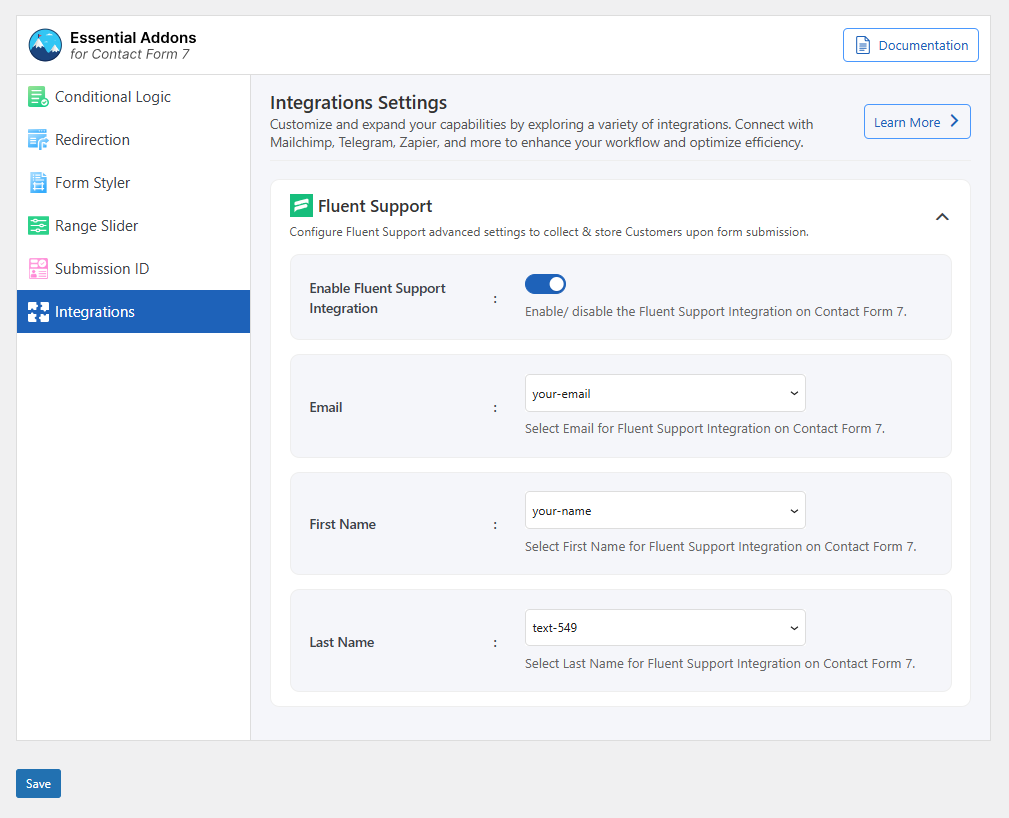Click the Form Styler sidebar icon
1009x818 pixels.
coord(38,183)
